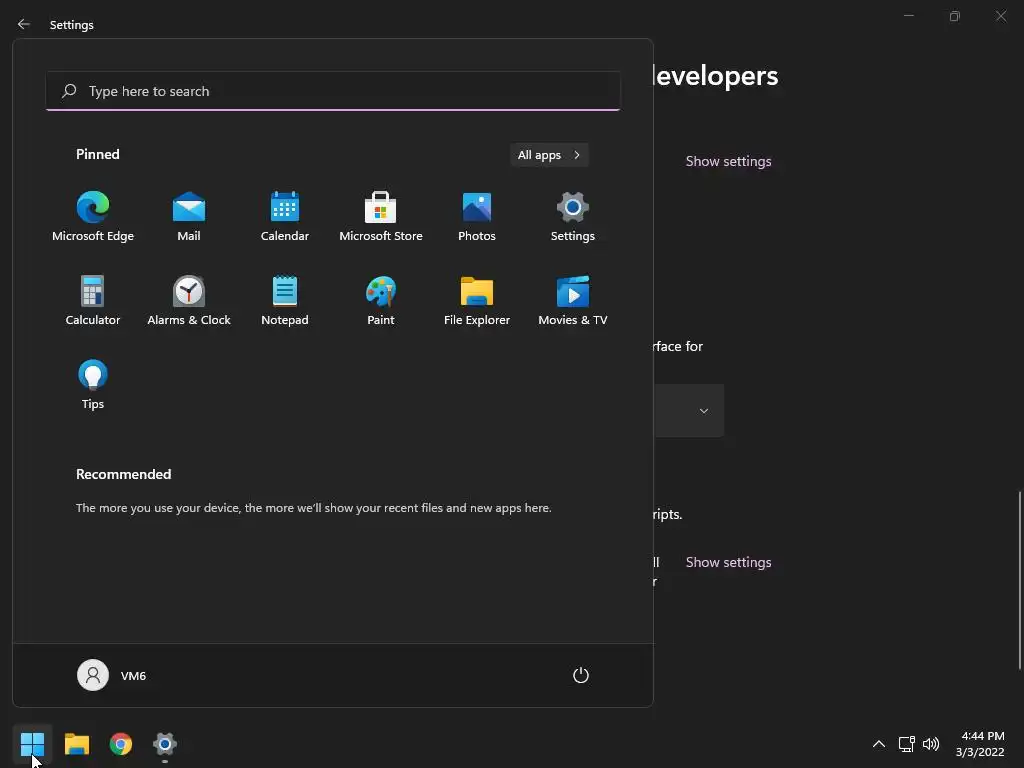This screenshot has height=768, width=1024.
Task: Open Alarms & Clock
Action: [x=189, y=300]
